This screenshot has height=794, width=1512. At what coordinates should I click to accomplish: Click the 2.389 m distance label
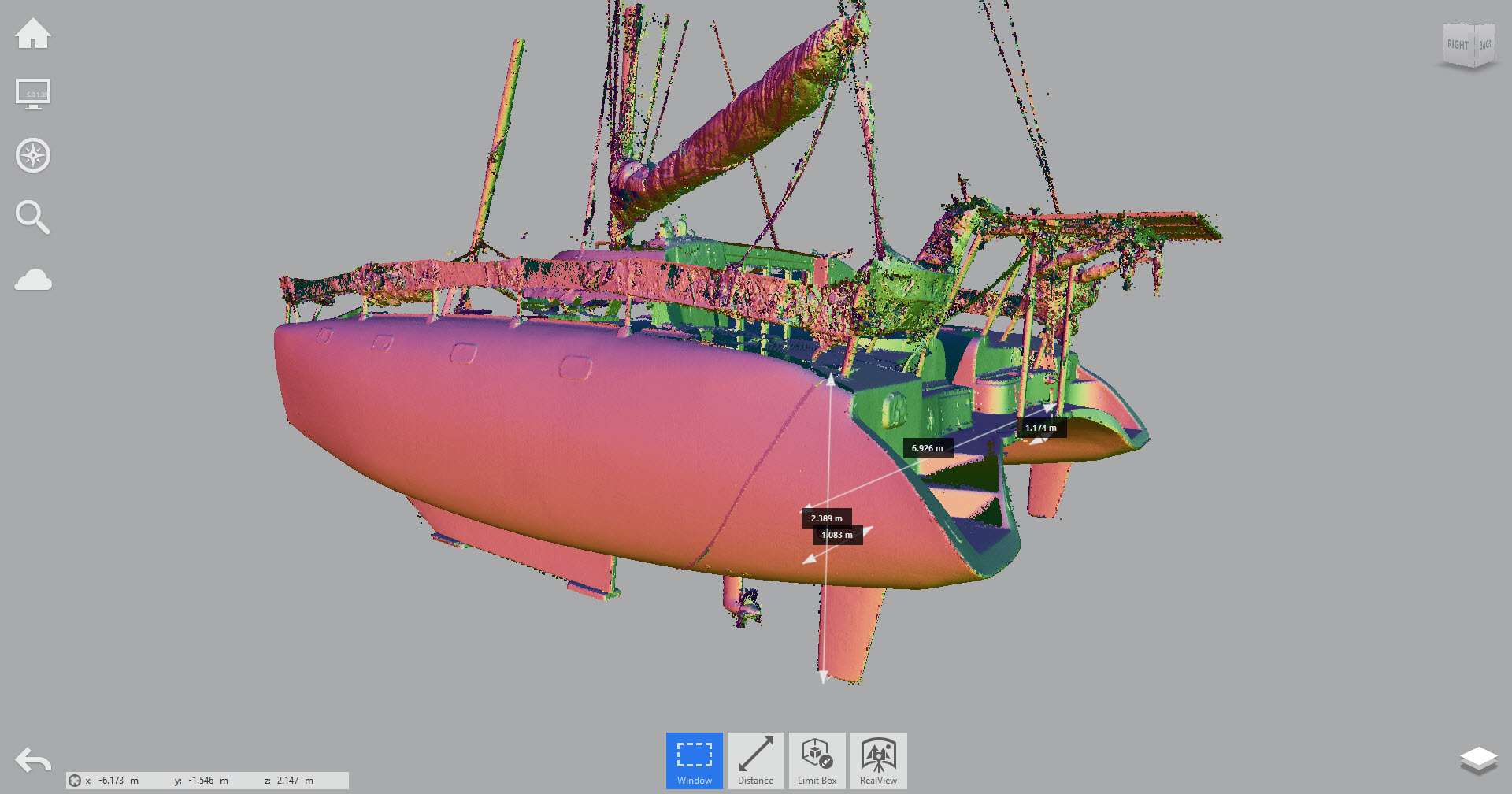coord(826,518)
